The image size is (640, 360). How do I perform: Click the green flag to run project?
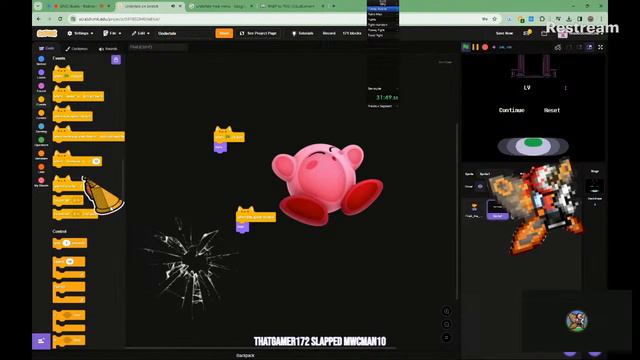(x=466, y=47)
